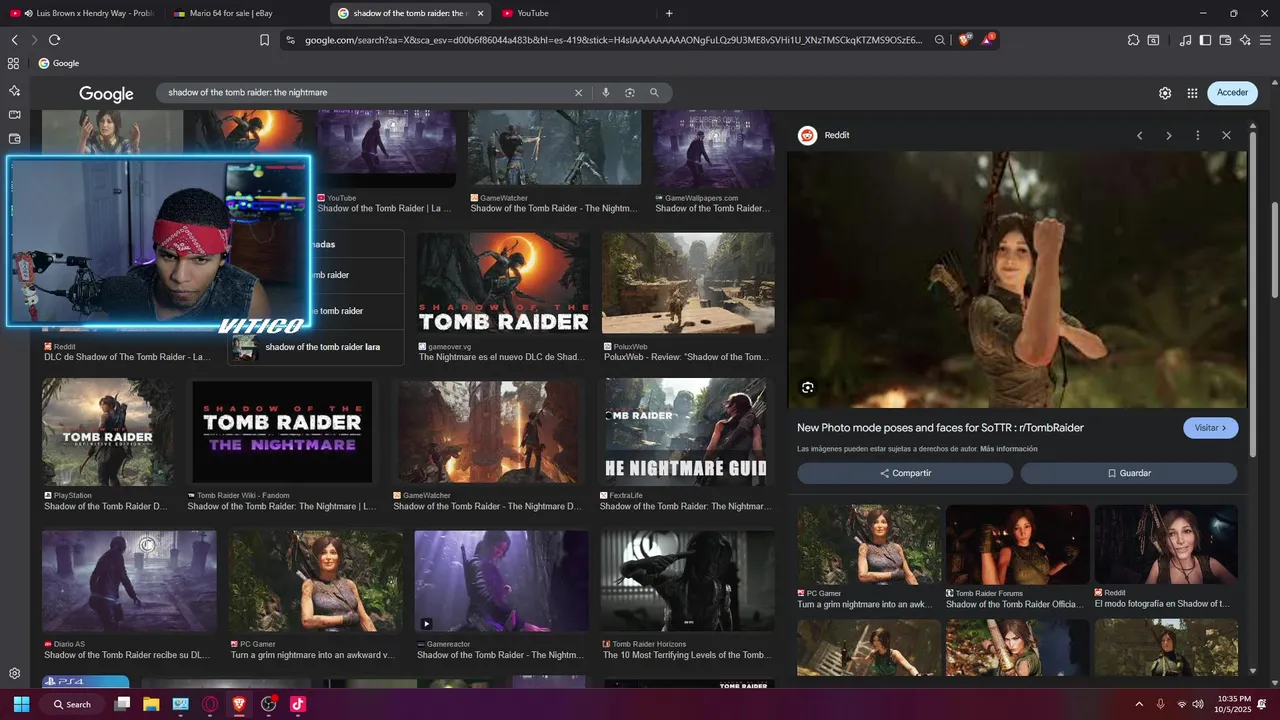Open a new browser tab with plus

[669, 13]
